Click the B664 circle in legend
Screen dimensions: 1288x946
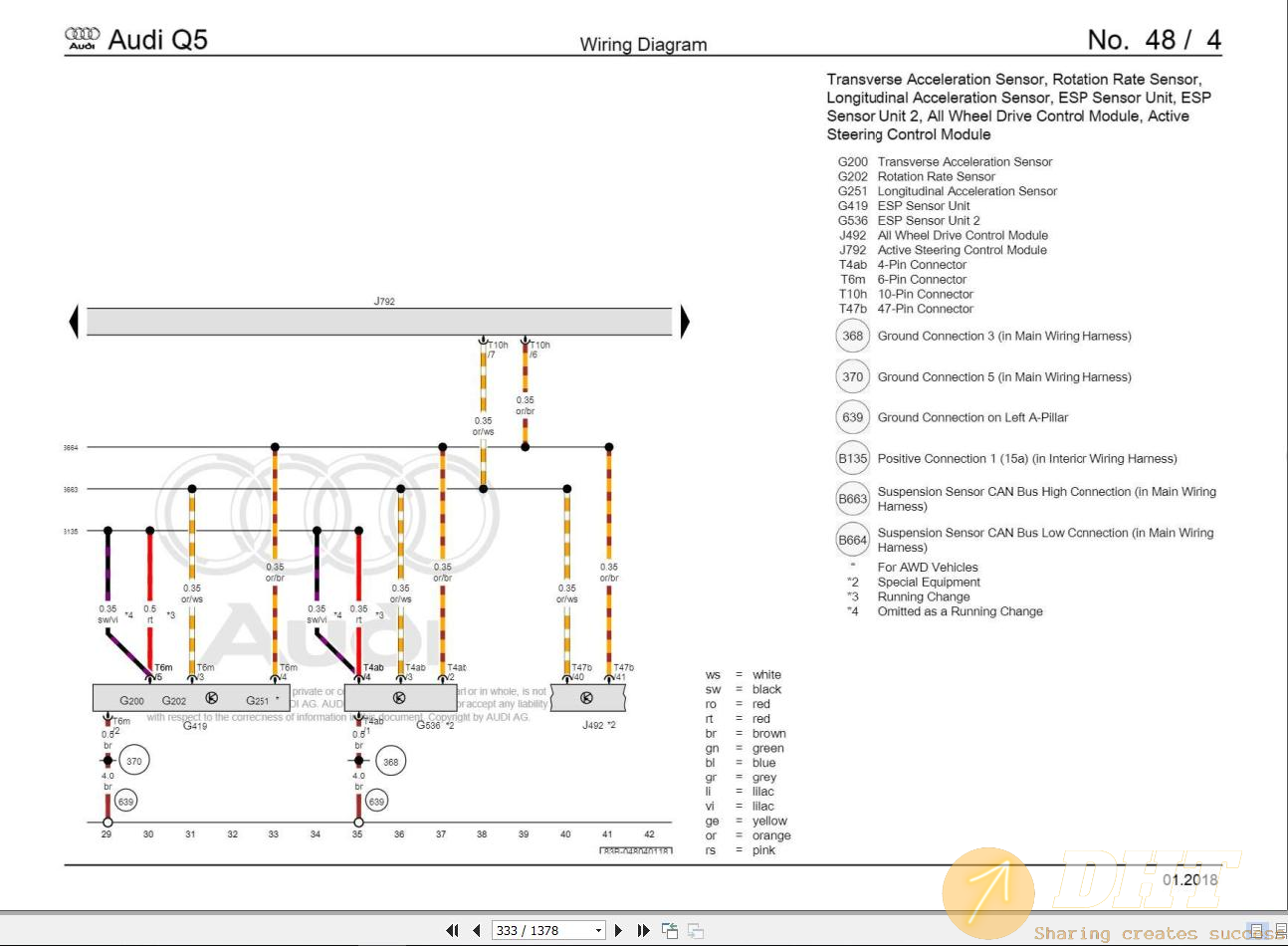pyautogui.click(x=853, y=540)
